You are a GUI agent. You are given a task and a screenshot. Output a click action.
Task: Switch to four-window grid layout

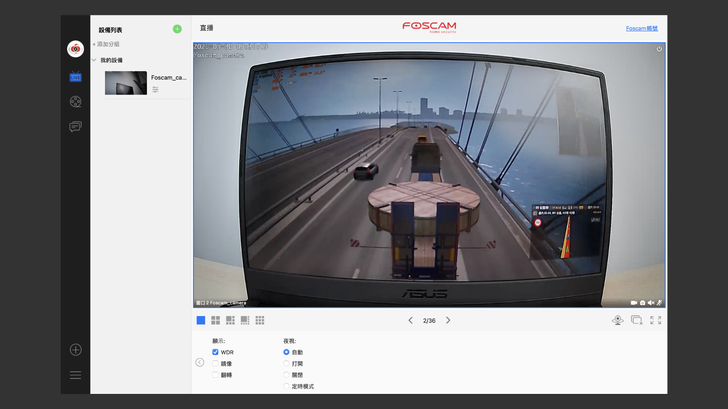215,320
